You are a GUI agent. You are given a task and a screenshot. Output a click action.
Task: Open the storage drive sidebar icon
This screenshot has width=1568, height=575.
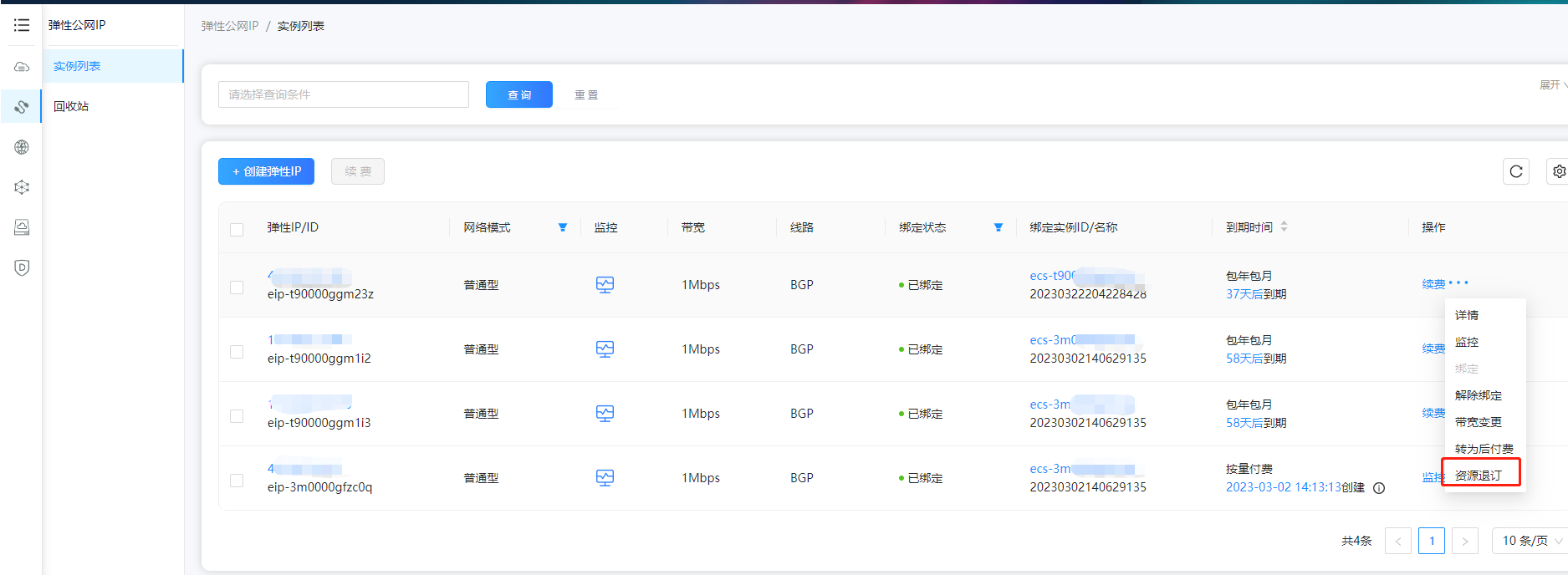[x=22, y=227]
